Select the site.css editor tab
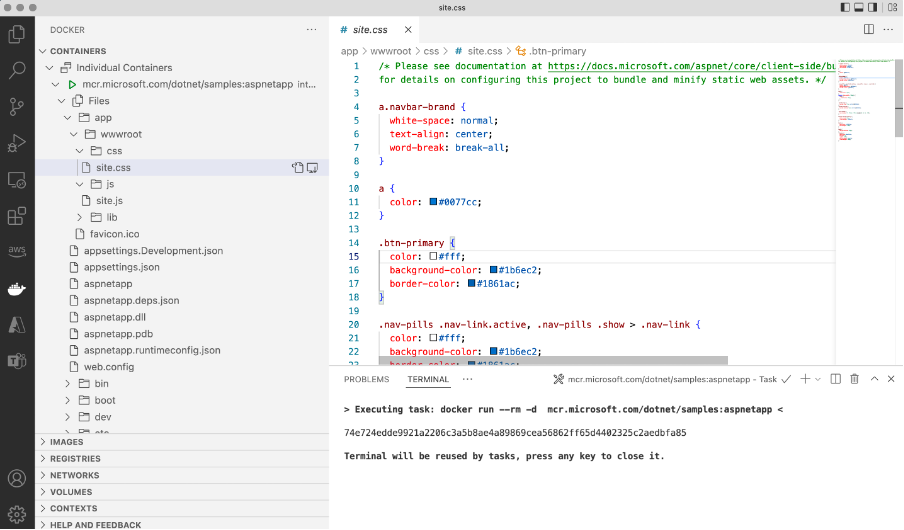This screenshot has width=904, height=530. tap(369, 30)
